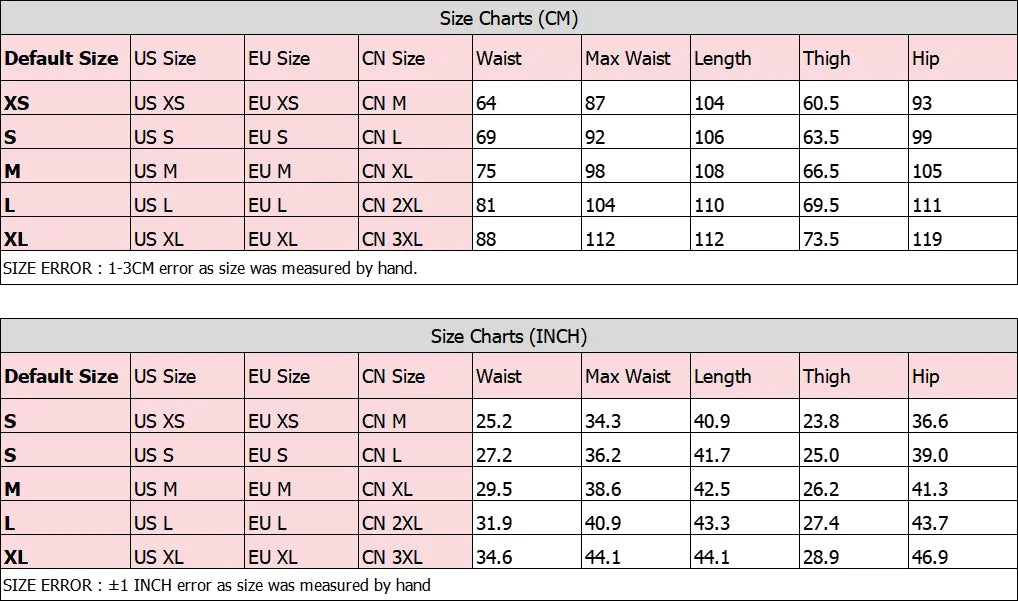
Task: Select the thigh value 27.4
Action: pos(821,523)
